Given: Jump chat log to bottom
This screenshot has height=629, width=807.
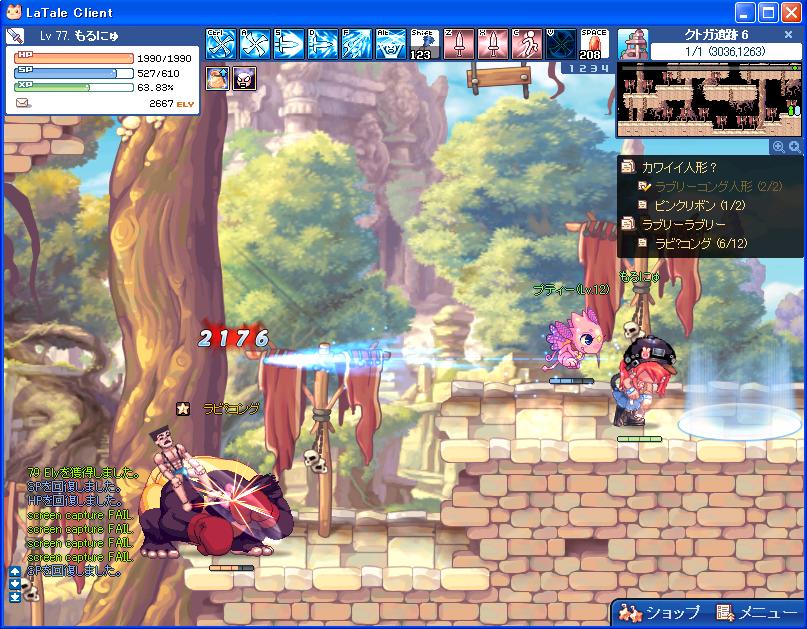Looking at the screenshot, I should click(15, 597).
